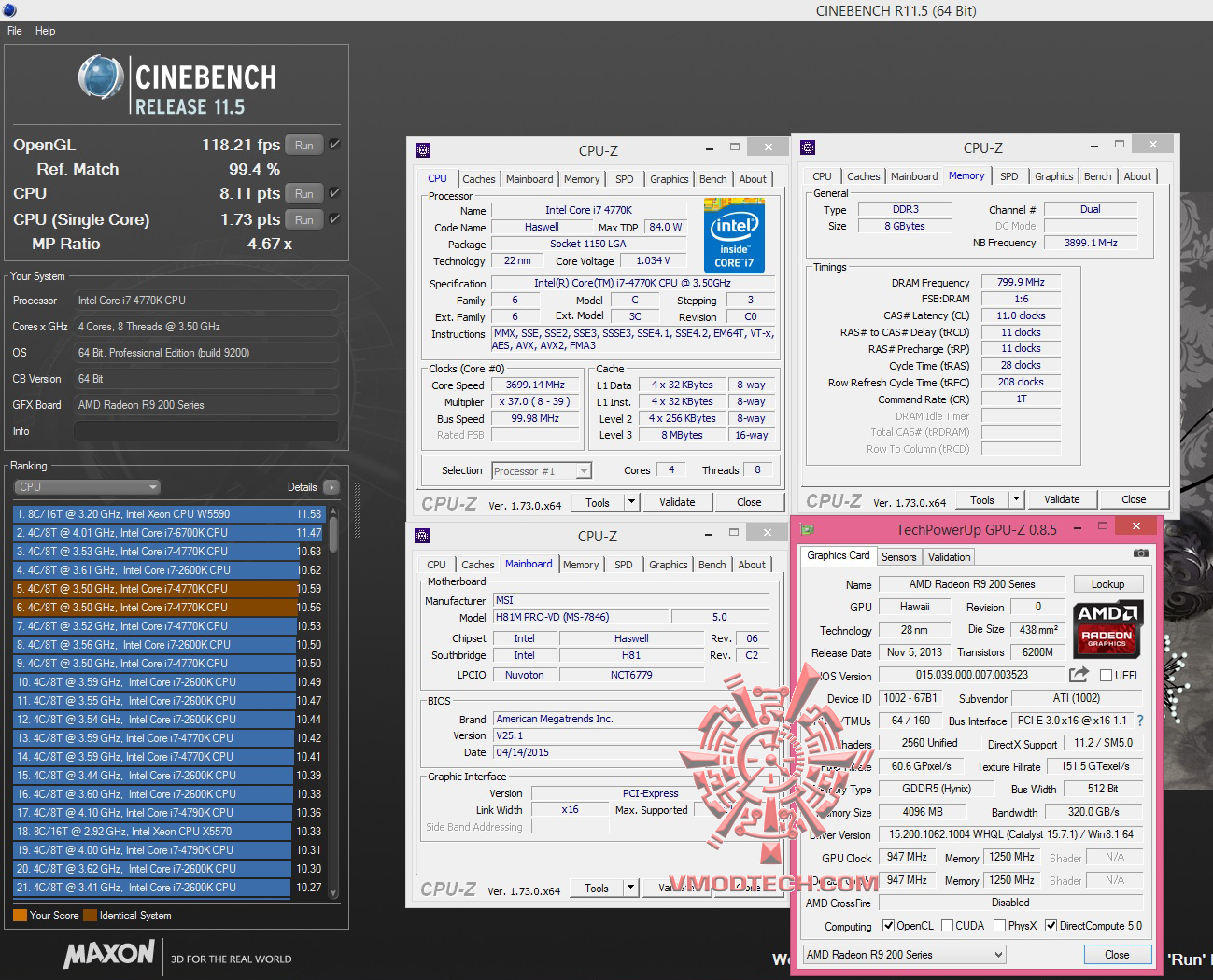Click the H81M PRO-VD (MS-7846) model field

[580, 617]
